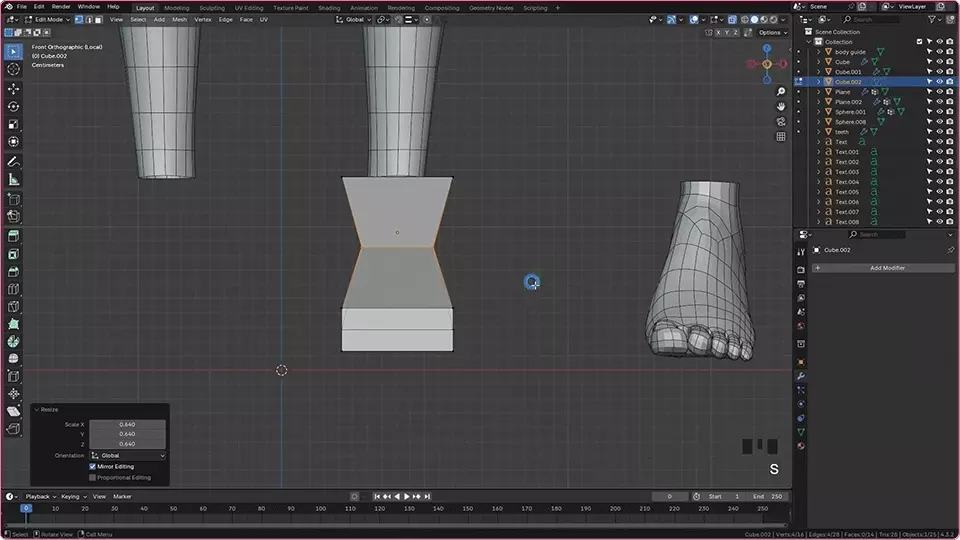Enable vertex select mode

(78, 20)
